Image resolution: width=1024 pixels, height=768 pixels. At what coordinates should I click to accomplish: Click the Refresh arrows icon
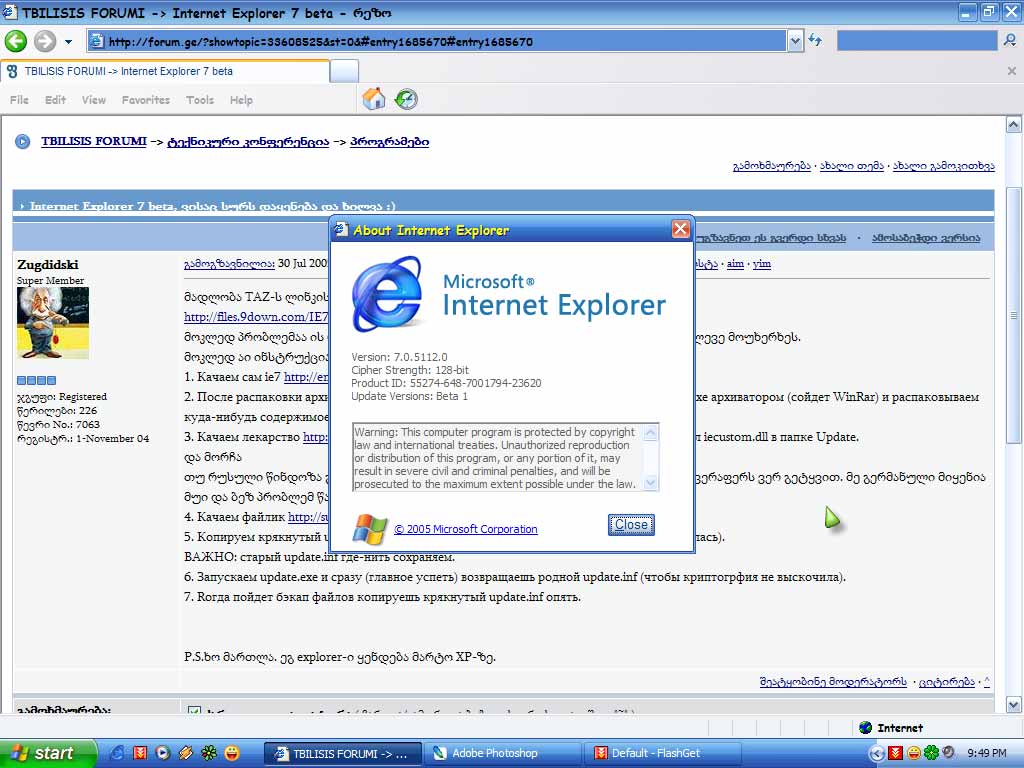pyautogui.click(x=815, y=40)
